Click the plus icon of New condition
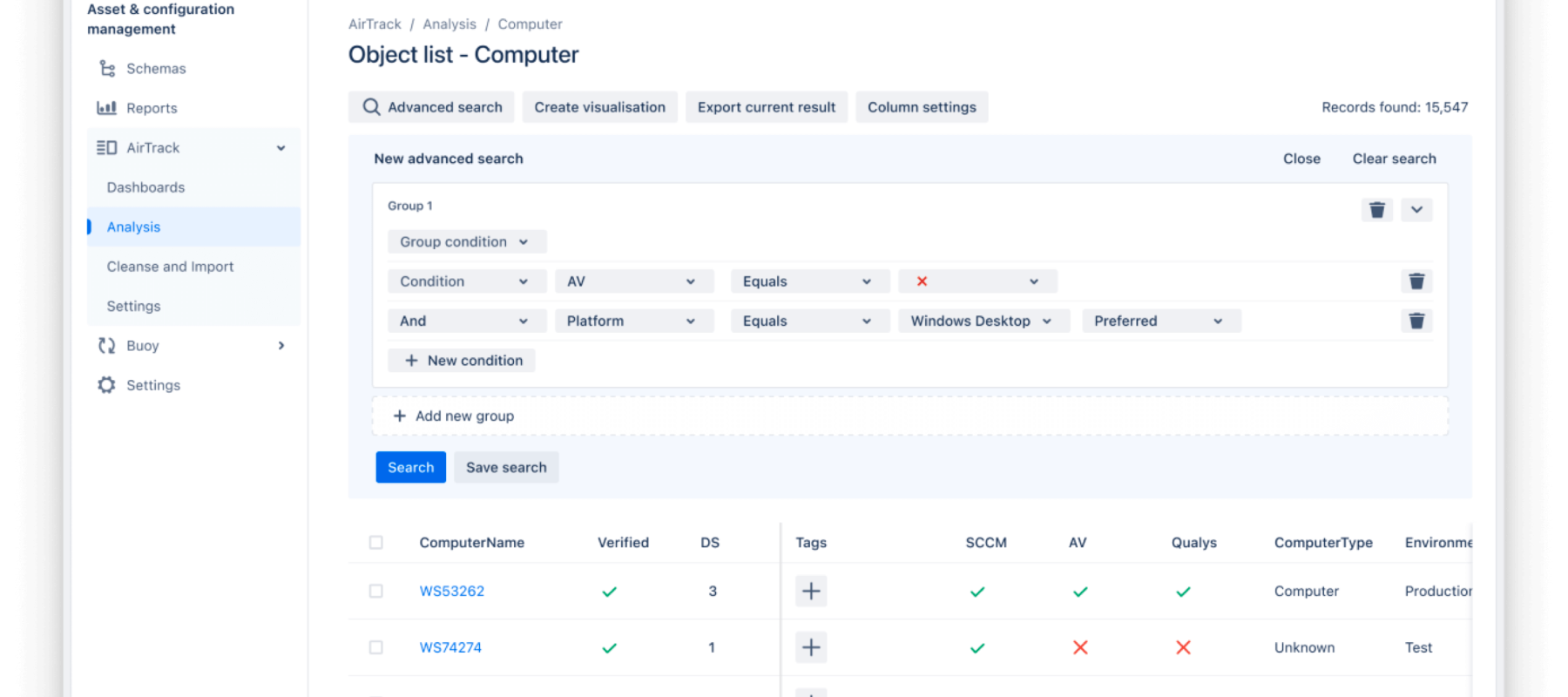The width and height of the screenshot is (1568, 697). click(x=411, y=361)
